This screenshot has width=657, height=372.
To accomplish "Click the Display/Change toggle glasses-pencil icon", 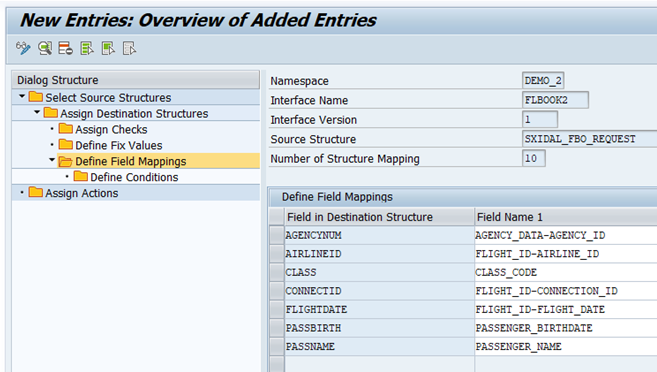I will coord(23,48).
